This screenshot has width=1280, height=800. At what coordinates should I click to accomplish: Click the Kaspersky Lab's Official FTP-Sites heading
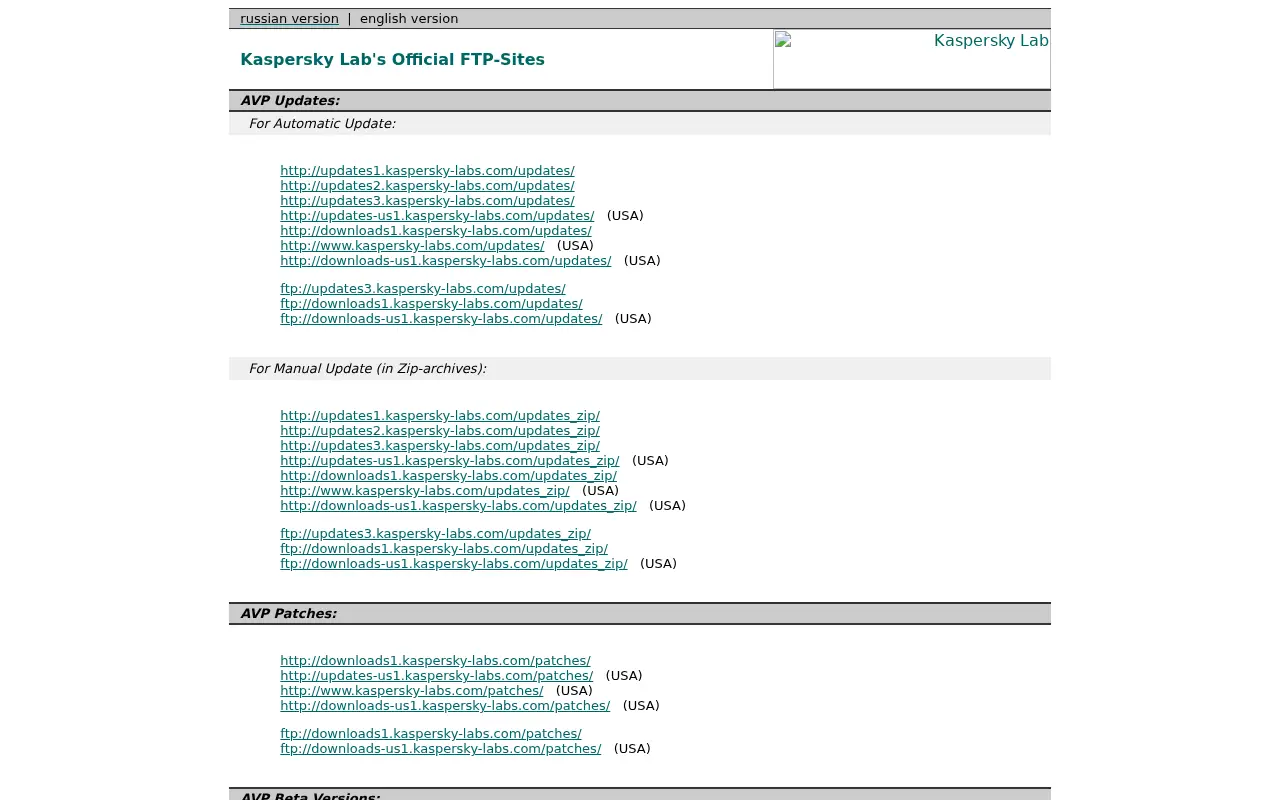pos(392,59)
